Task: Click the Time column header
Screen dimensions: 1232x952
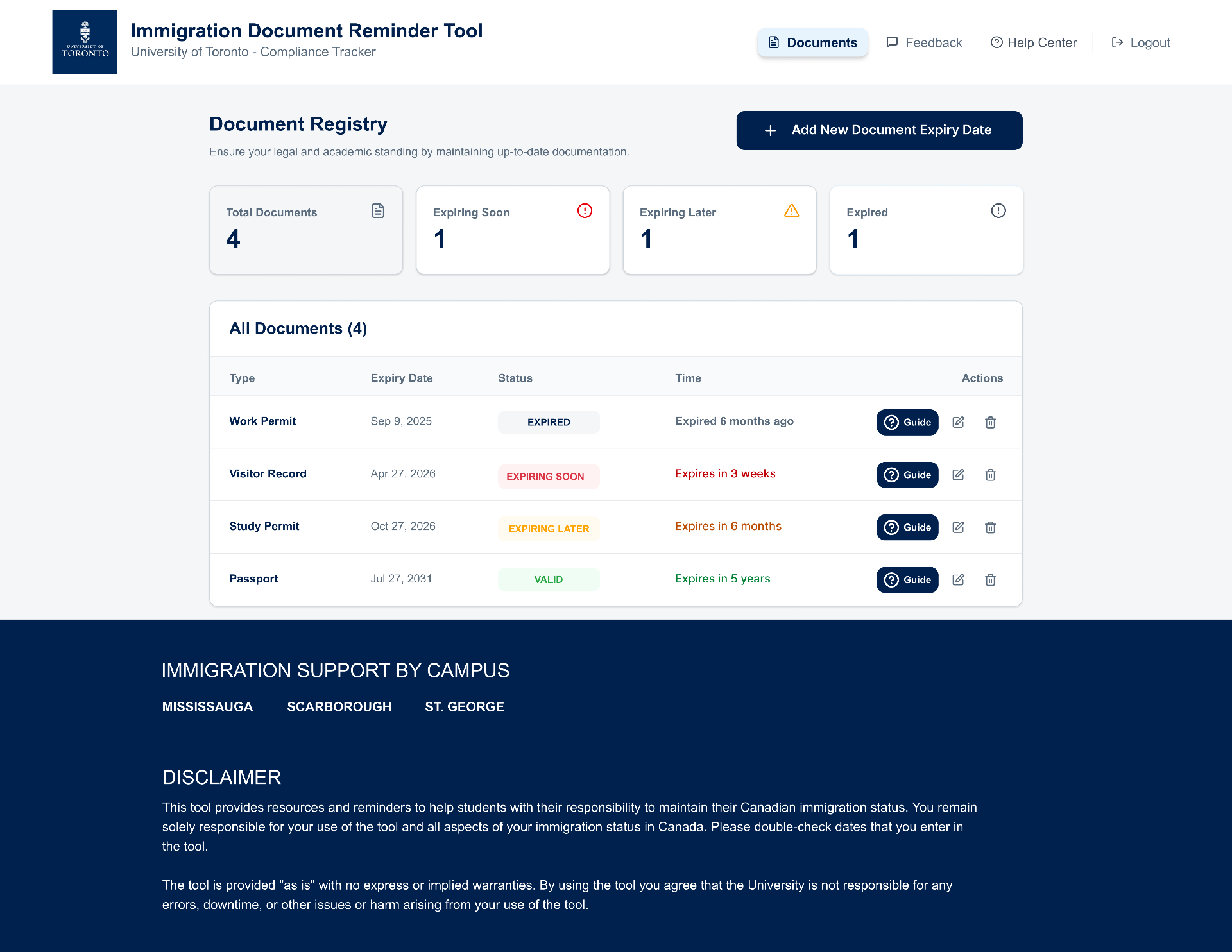Action: coord(688,378)
